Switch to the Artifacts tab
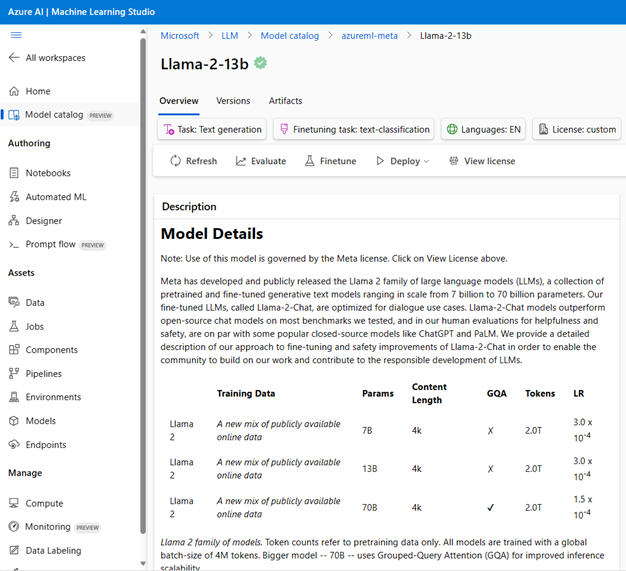Viewport: 626px width, 571px height. [x=285, y=101]
